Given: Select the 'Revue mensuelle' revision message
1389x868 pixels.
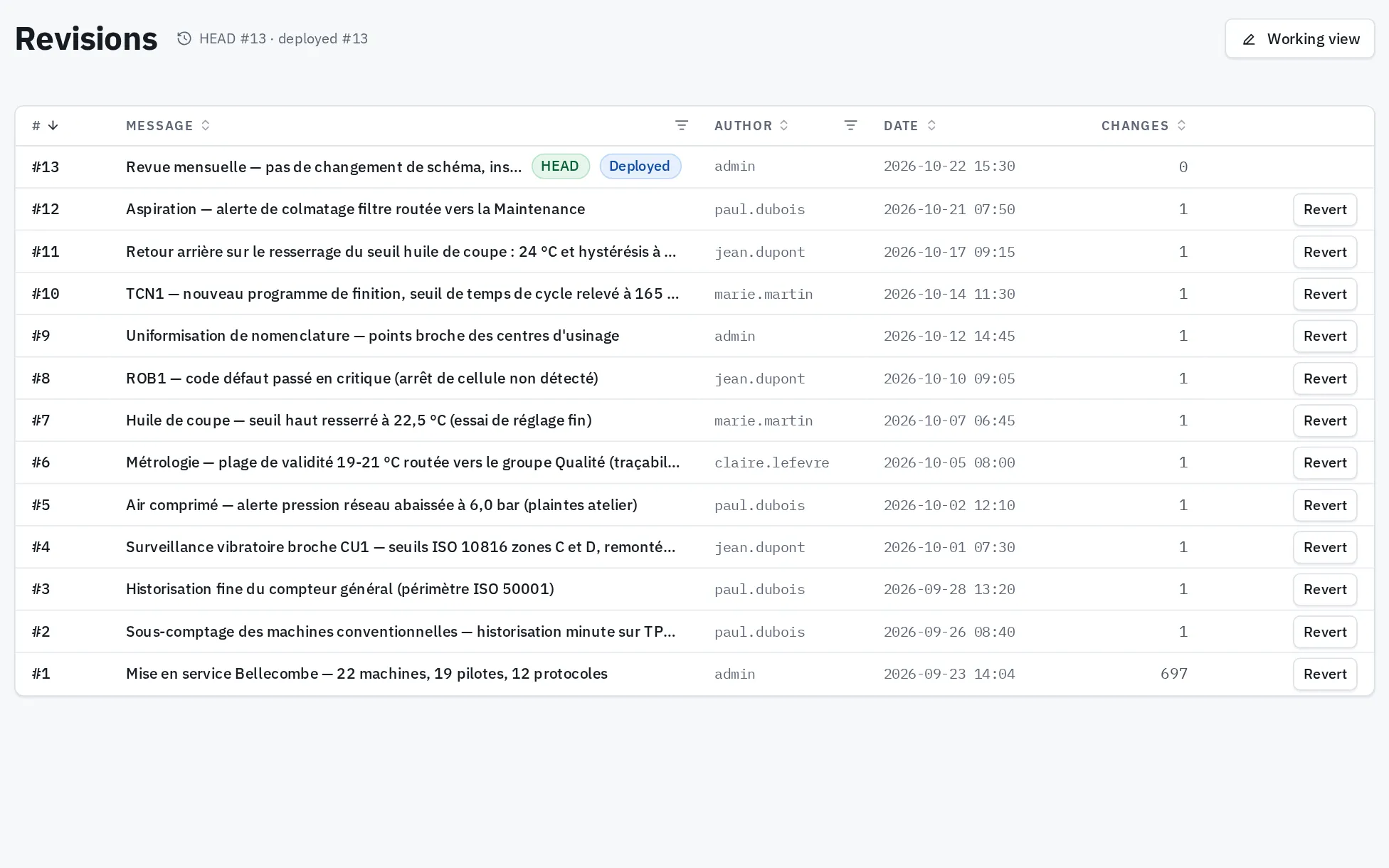Looking at the screenshot, I should pos(324,167).
